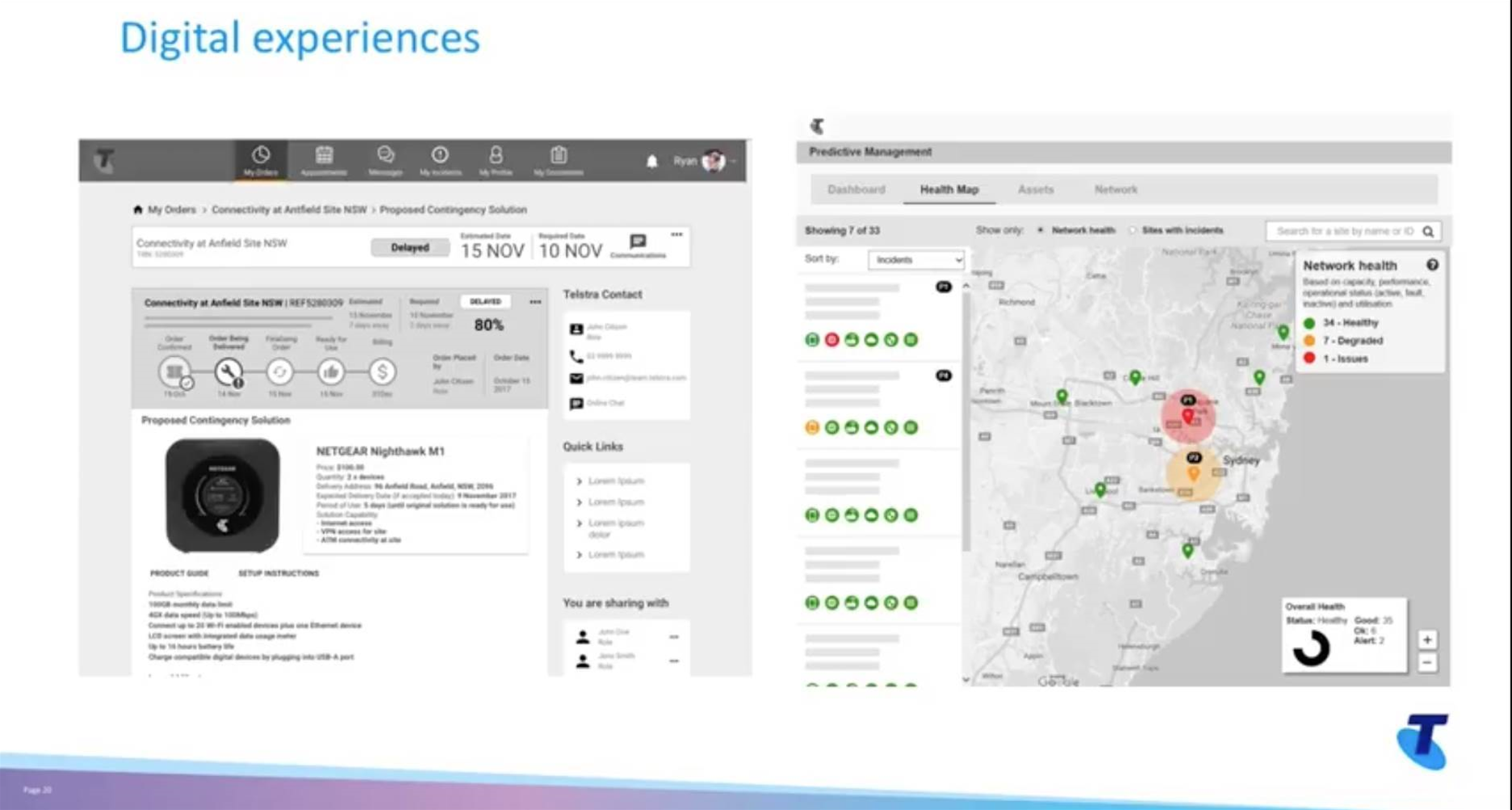Click the map zoom in plus button
1512x810 pixels.
click(x=1427, y=640)
